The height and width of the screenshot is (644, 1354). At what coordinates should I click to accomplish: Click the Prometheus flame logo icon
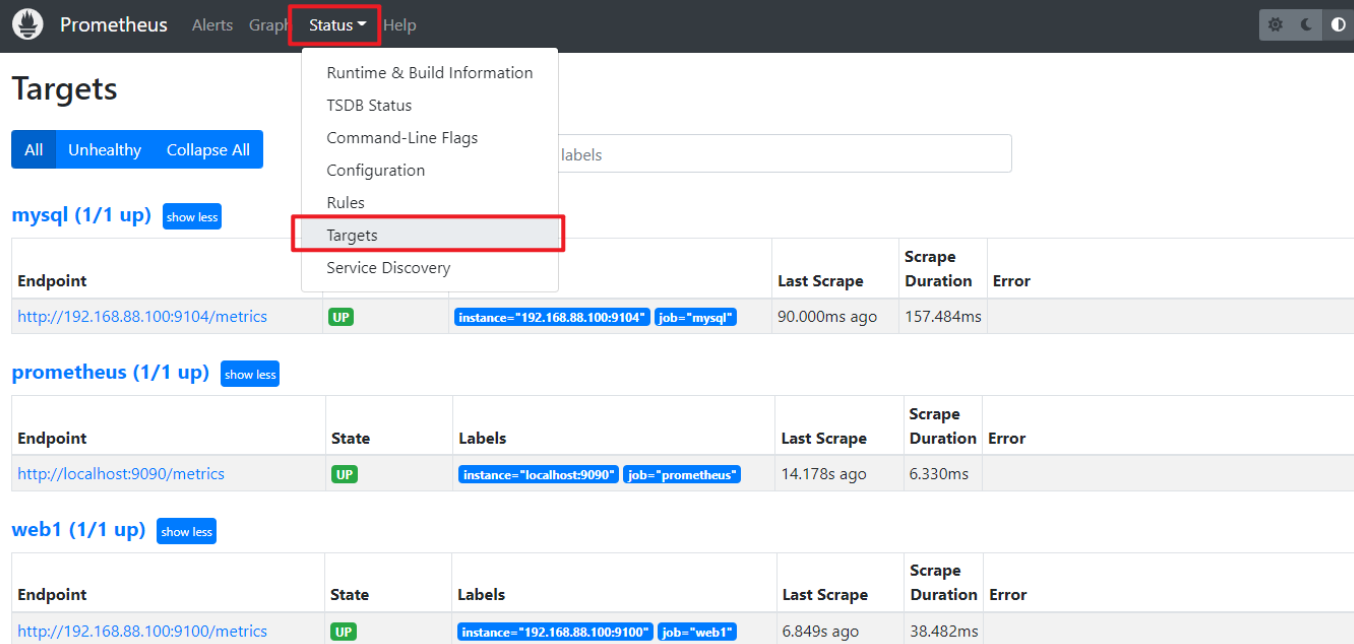pos(28,24)
